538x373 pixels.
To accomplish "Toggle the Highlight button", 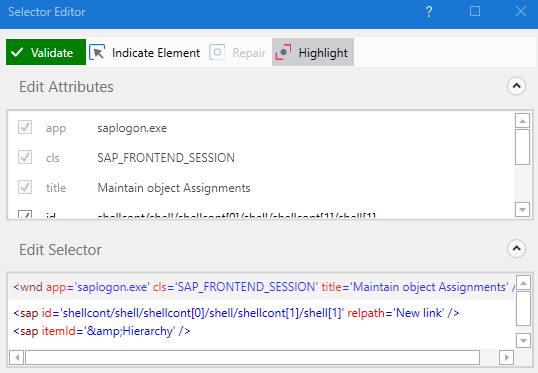I will (313, 52).
